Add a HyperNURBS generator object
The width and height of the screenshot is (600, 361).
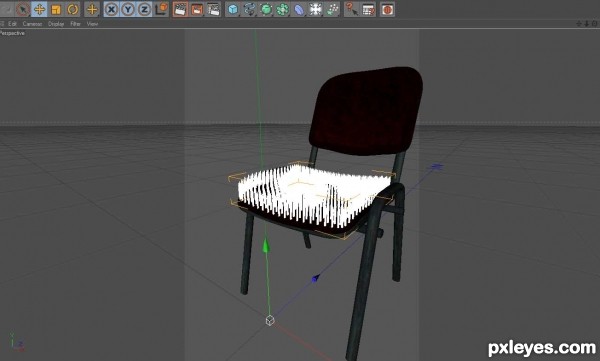point(266,9)
